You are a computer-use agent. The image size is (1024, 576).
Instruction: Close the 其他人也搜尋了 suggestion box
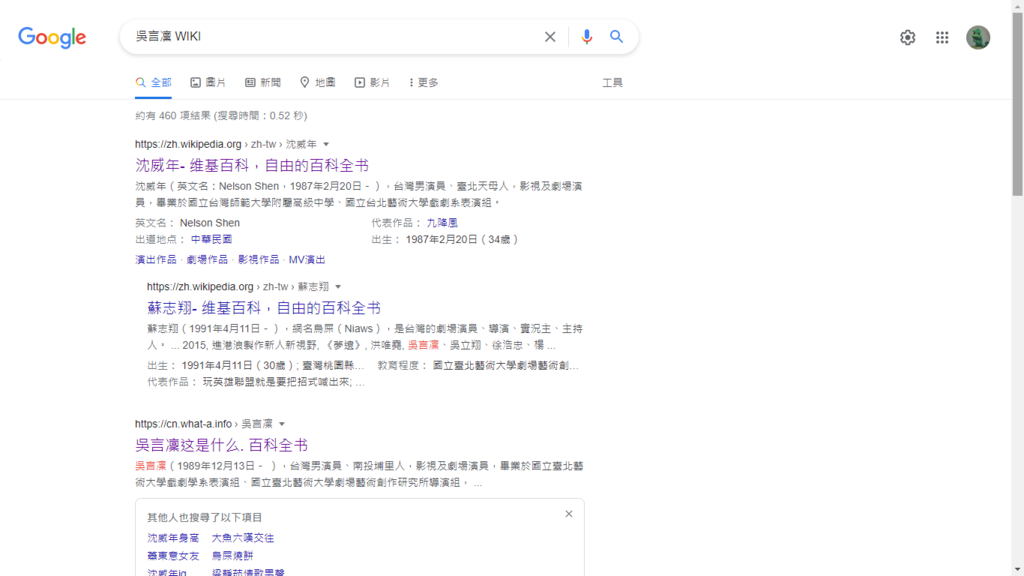coord(569,514)
